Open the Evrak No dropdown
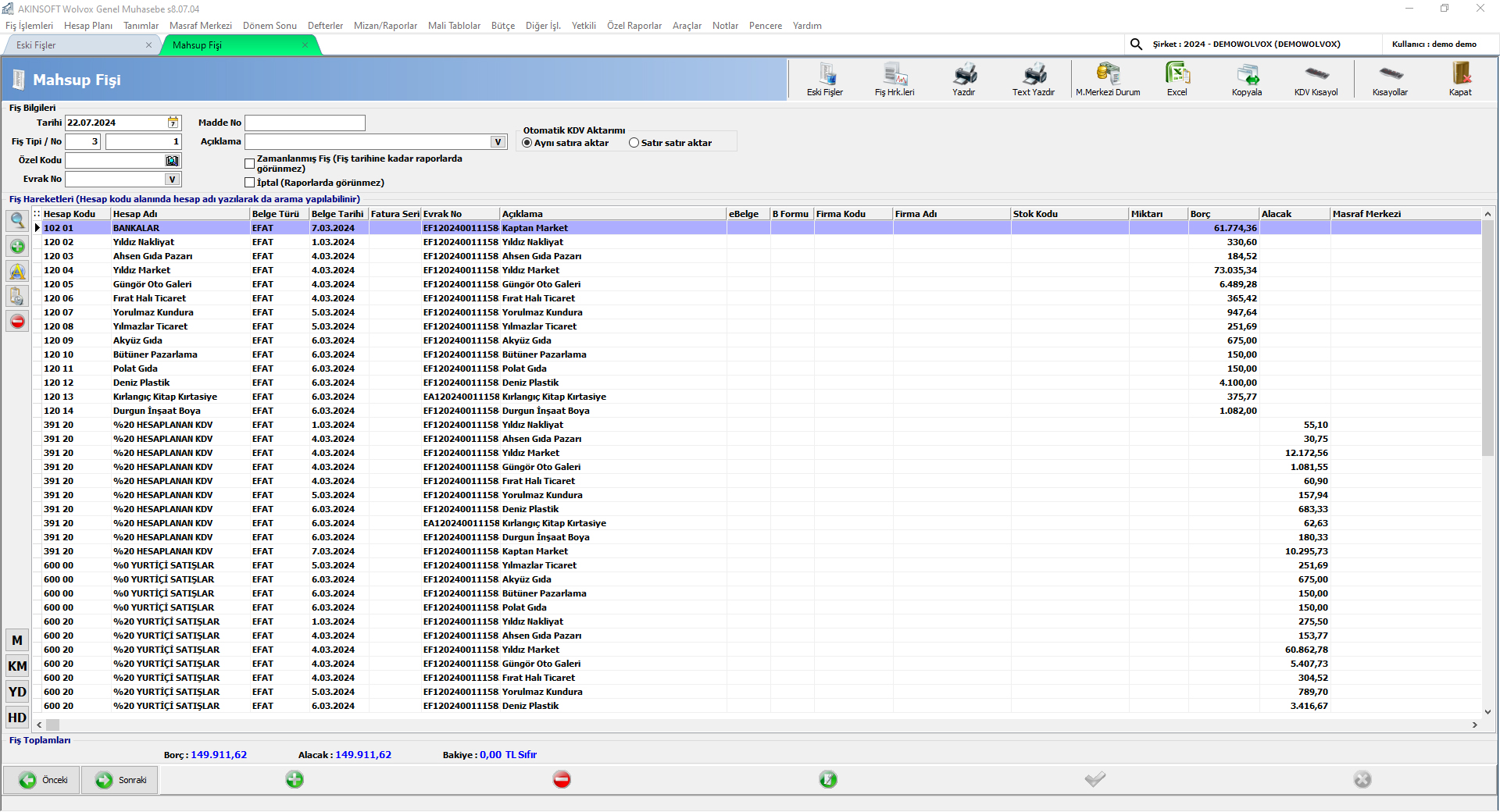The height and width of the screenshot is (812, 1500). click(x=172, y=180)
